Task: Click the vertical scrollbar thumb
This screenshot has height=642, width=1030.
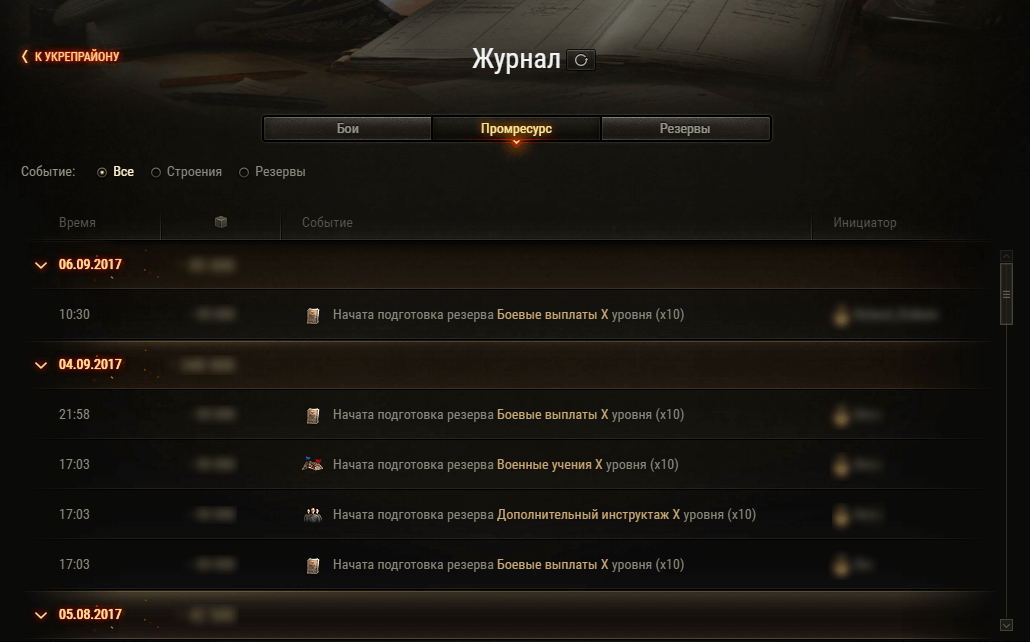Action: (1006, 294)
